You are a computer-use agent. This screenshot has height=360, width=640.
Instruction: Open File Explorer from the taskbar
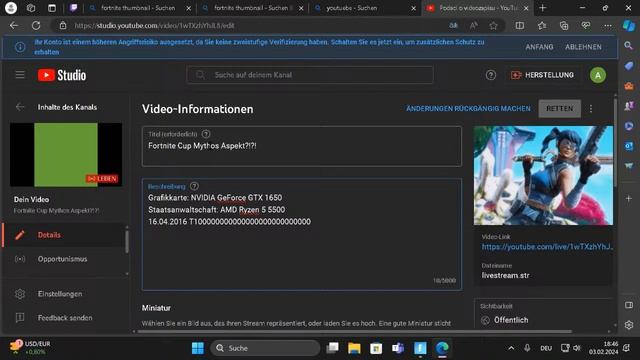354,348
